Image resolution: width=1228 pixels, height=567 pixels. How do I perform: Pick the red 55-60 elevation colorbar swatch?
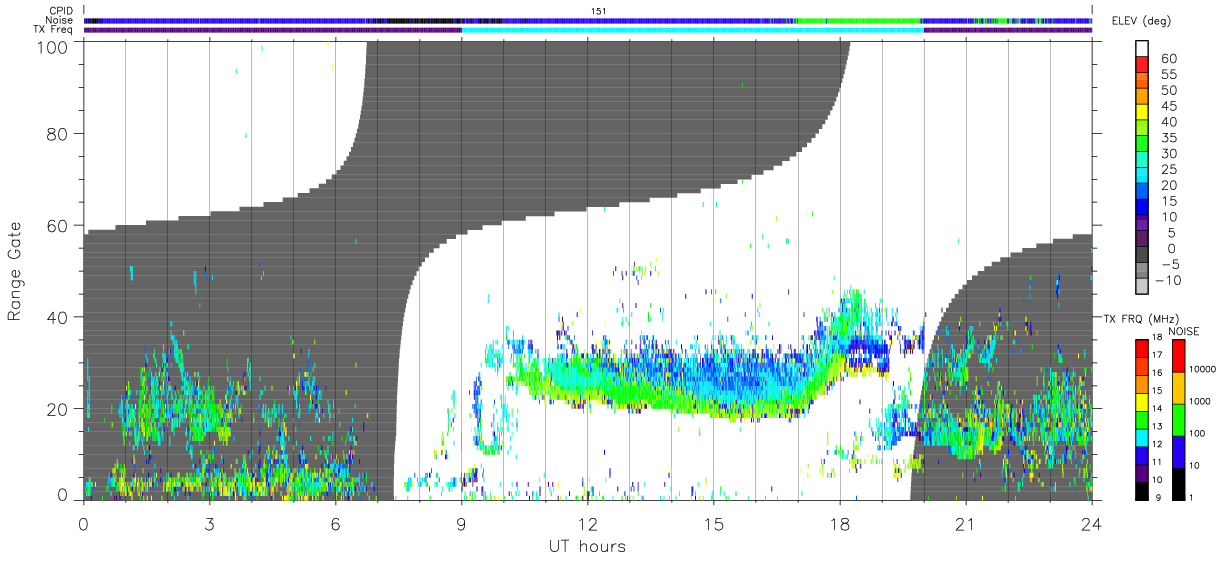[1143, 66]
